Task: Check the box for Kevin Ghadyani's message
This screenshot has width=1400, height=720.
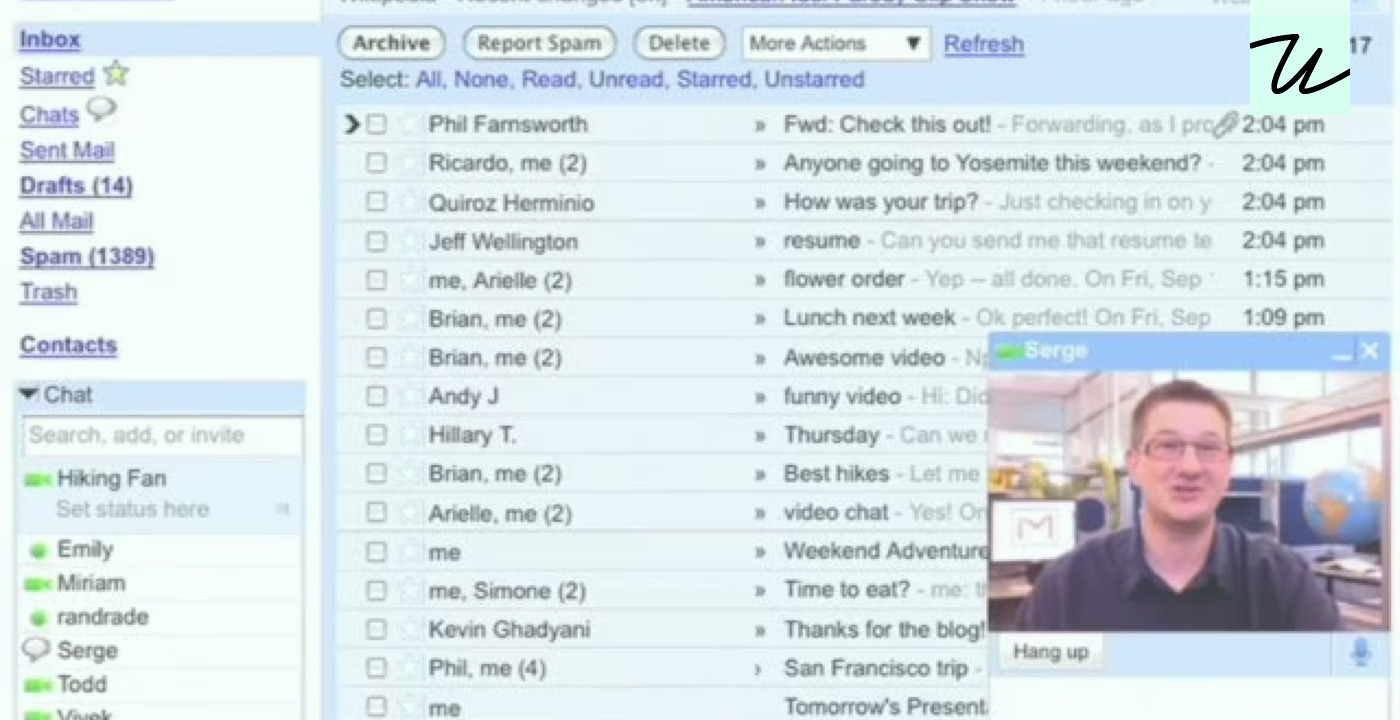Action: pyautogui.click(x=376, y=629)
